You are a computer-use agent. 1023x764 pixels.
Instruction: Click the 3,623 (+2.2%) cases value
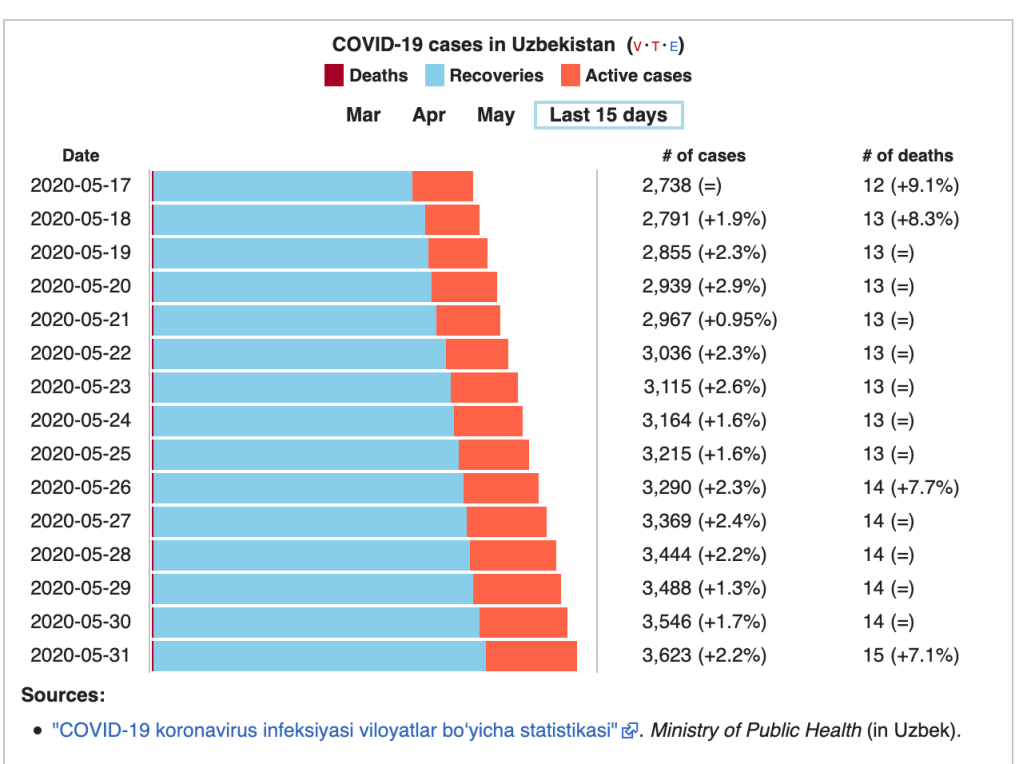point(704,656)
